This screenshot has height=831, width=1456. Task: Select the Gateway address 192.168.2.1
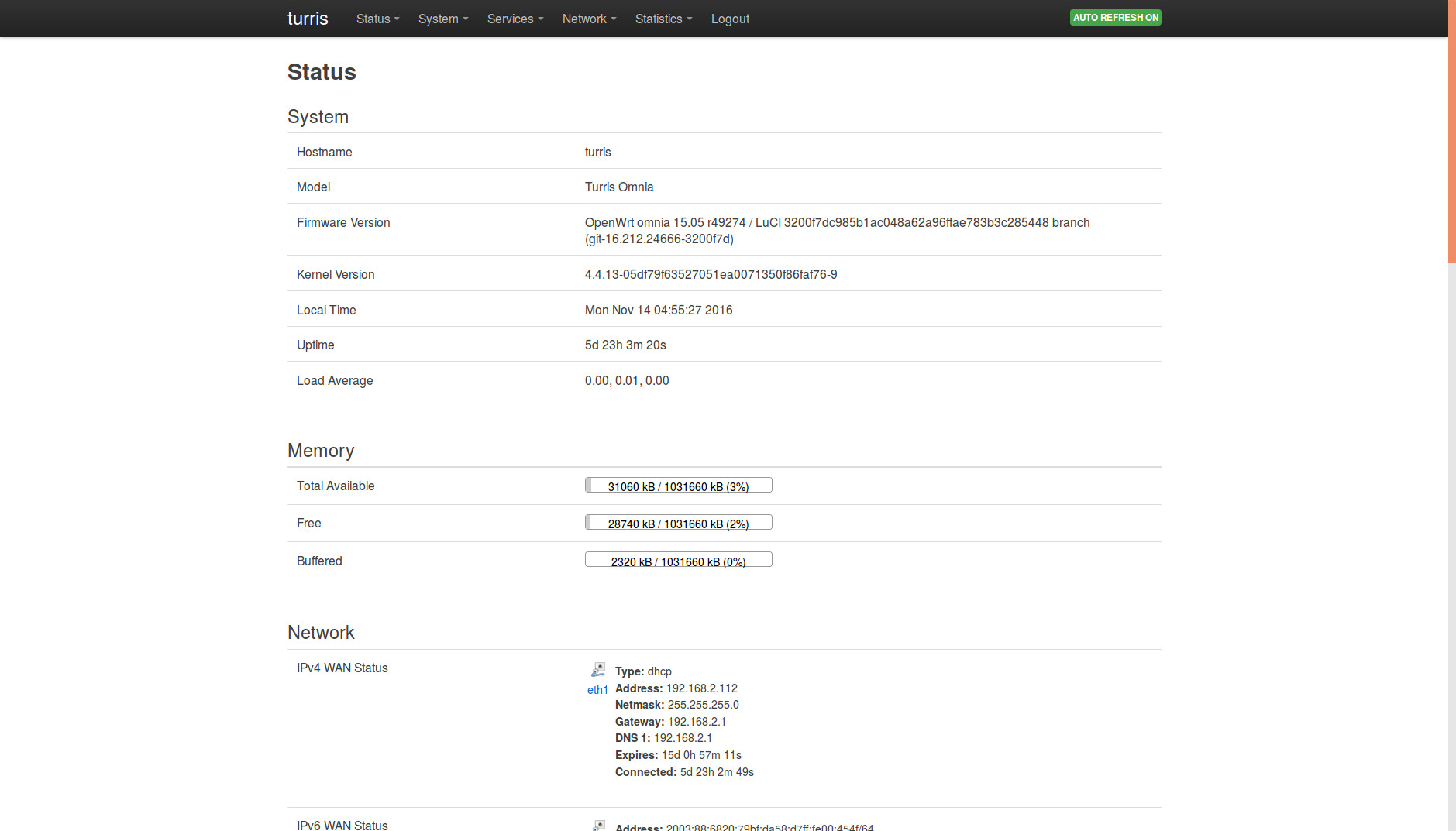(x=697, y=721)
